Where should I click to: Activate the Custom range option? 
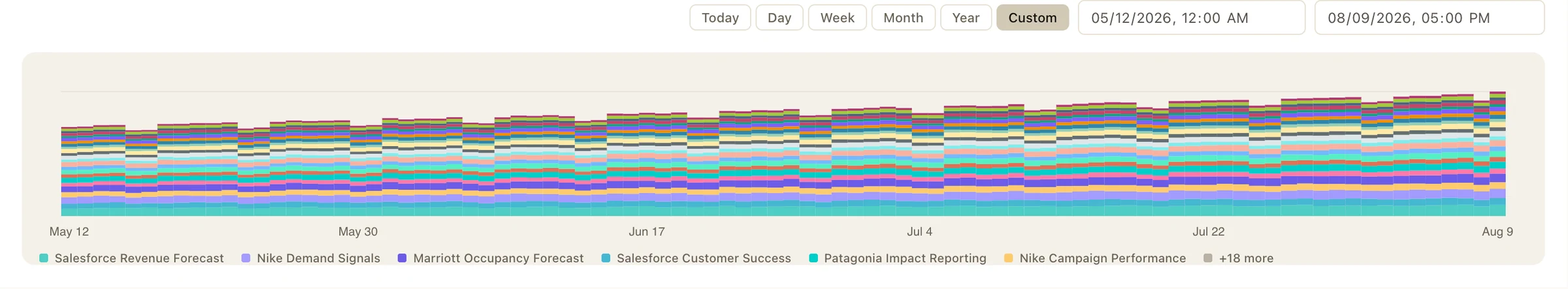(x=1032, y=18)
